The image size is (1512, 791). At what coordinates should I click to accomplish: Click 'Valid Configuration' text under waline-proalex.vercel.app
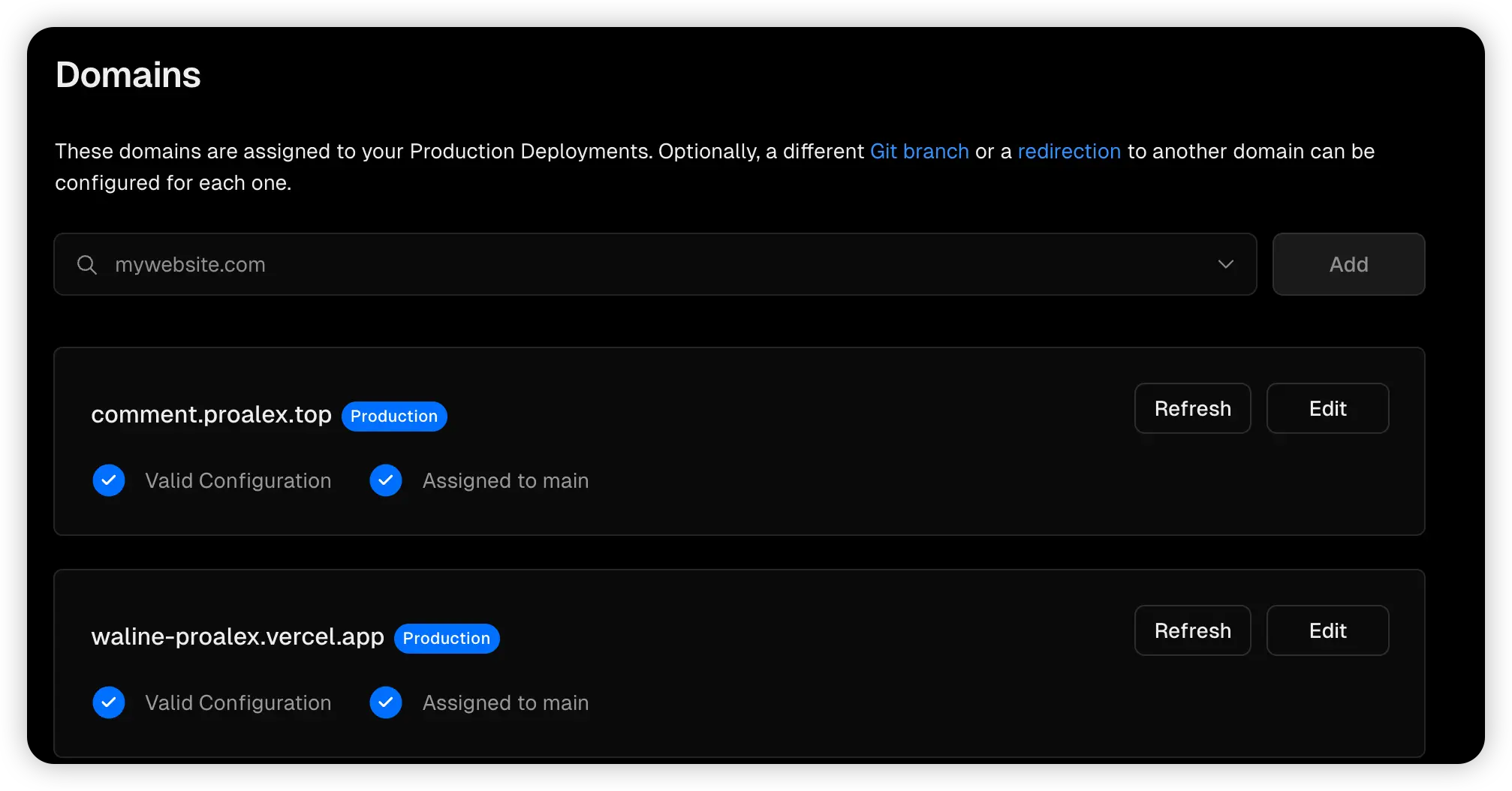pos(238,703)
